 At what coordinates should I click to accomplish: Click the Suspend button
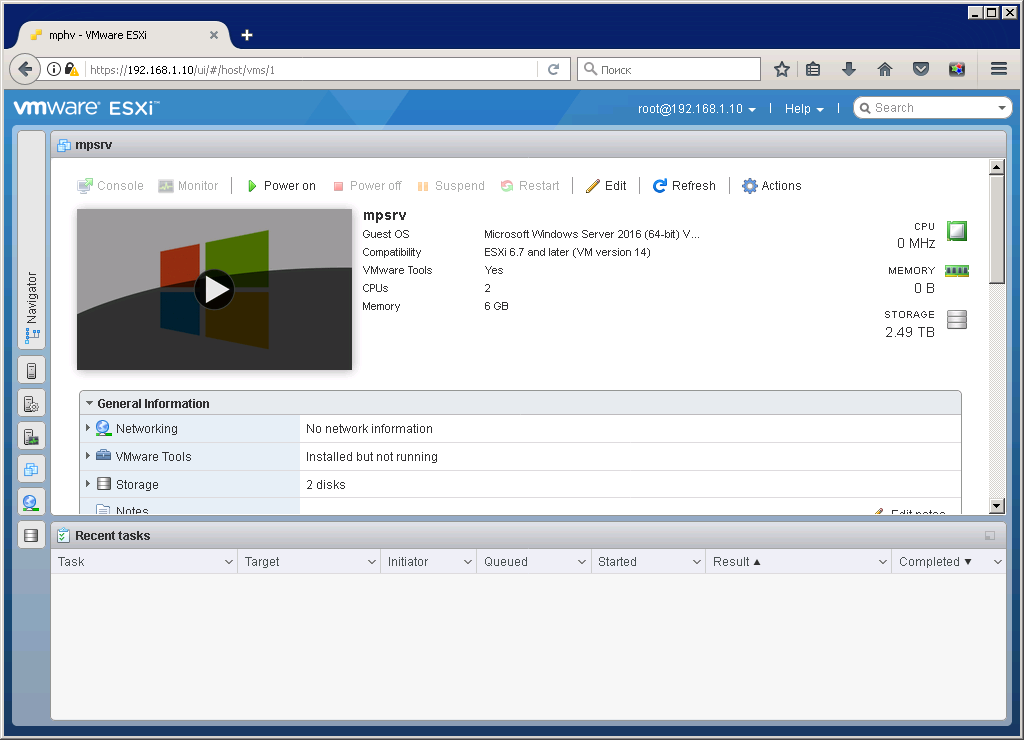pos(451,186)
